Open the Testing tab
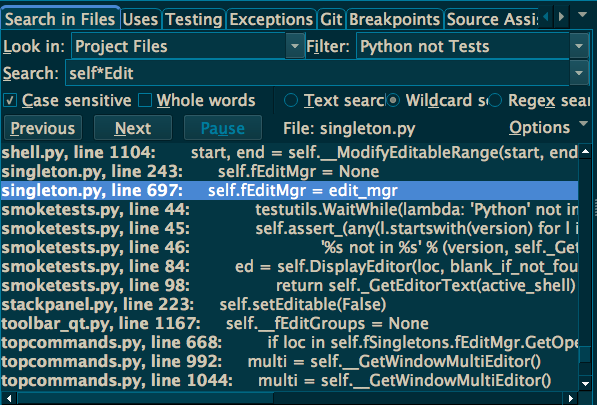This screenshot has height=405, width=597. click(194, 19)
